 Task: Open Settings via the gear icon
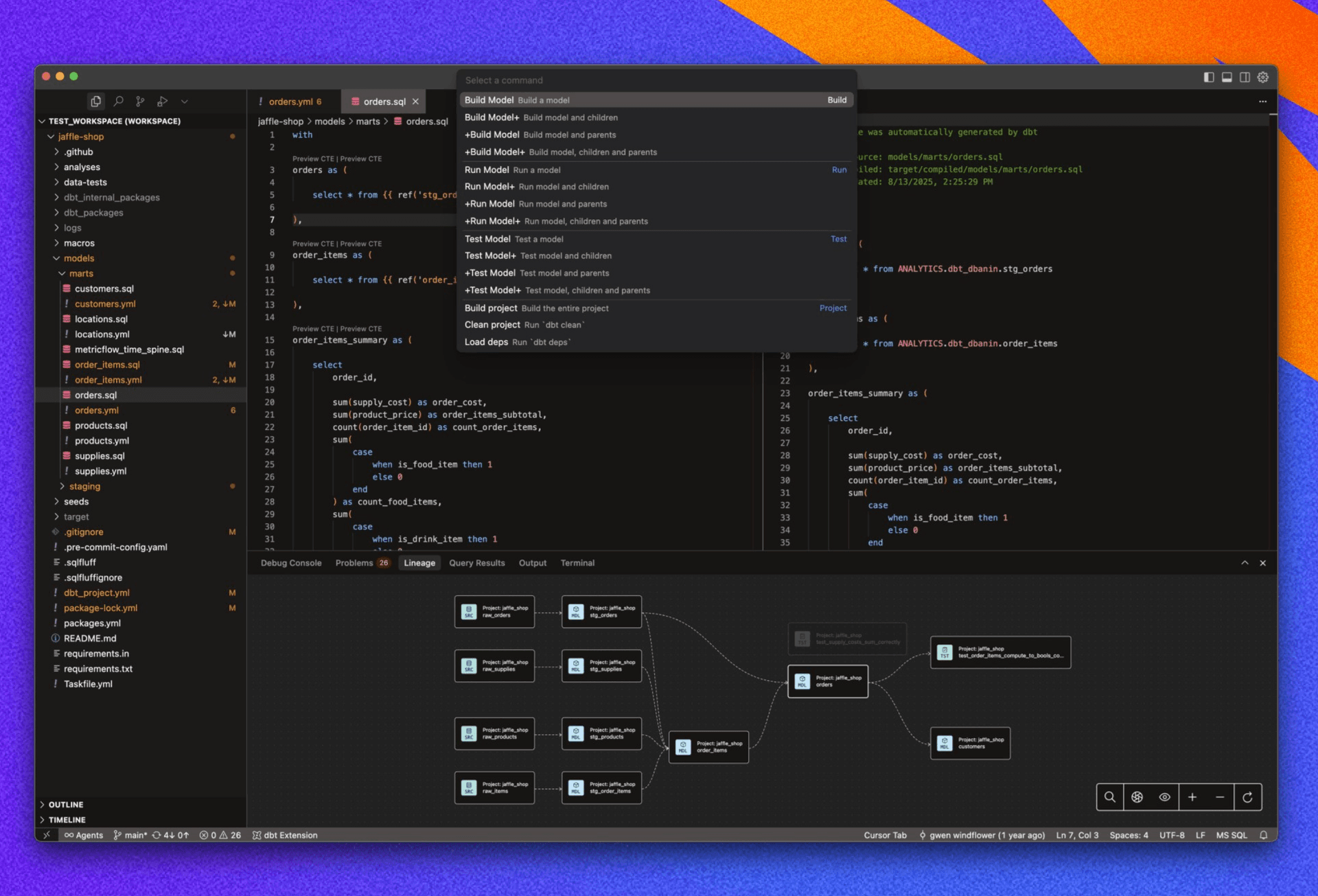[x=1262, y=77]
